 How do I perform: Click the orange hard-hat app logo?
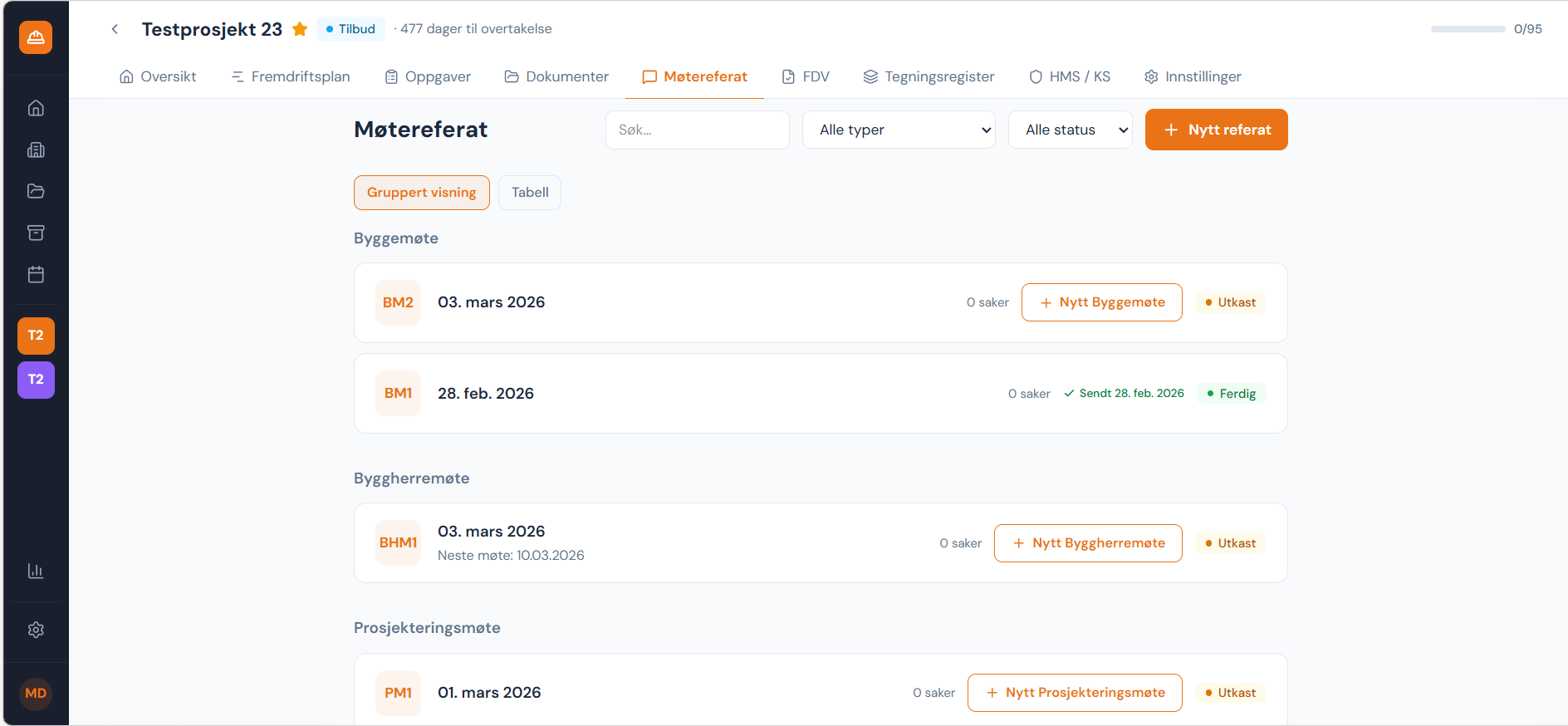[x=36, y=37]
